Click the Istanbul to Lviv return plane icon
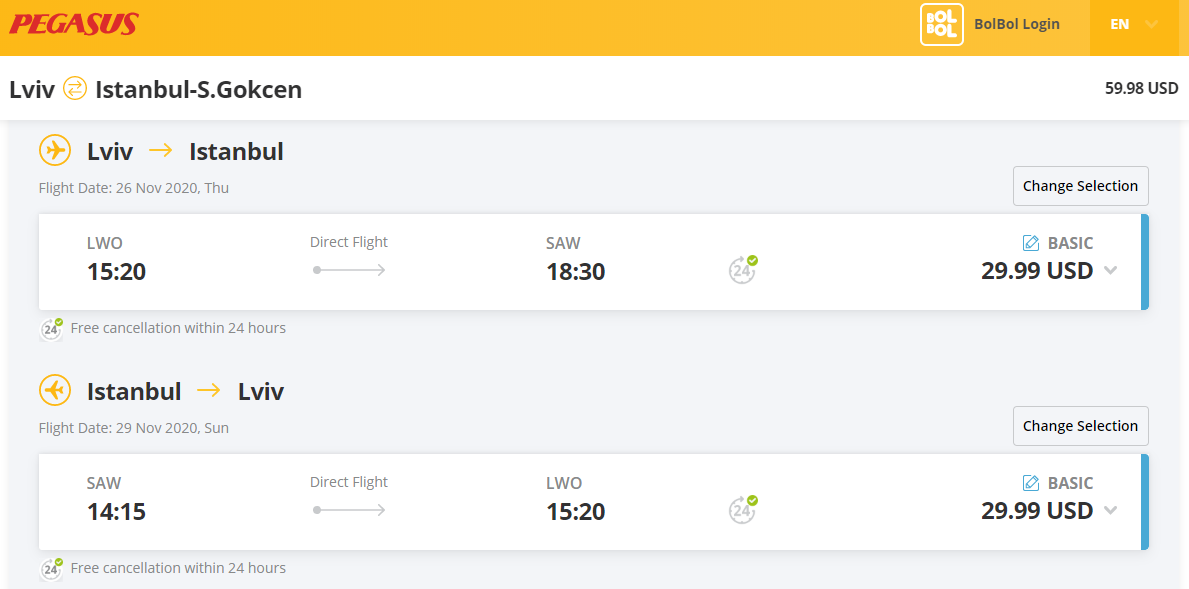Screen dimensions: 1189x589 tap(55, 391)
